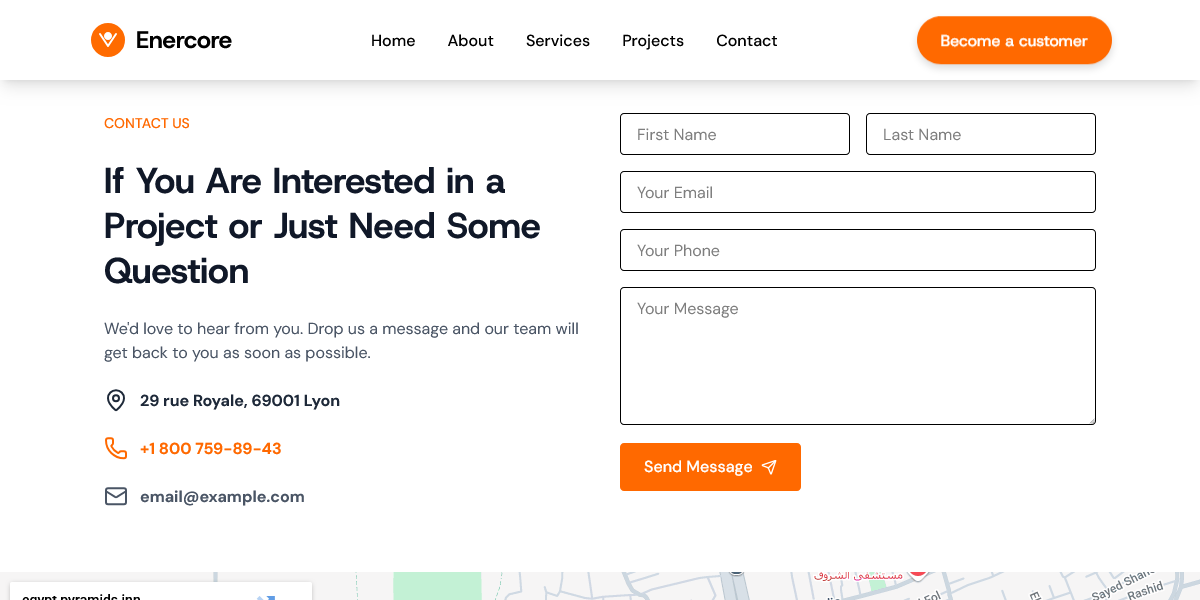Call the +1 800 759-89-43 phone link

tap(210, 449)
